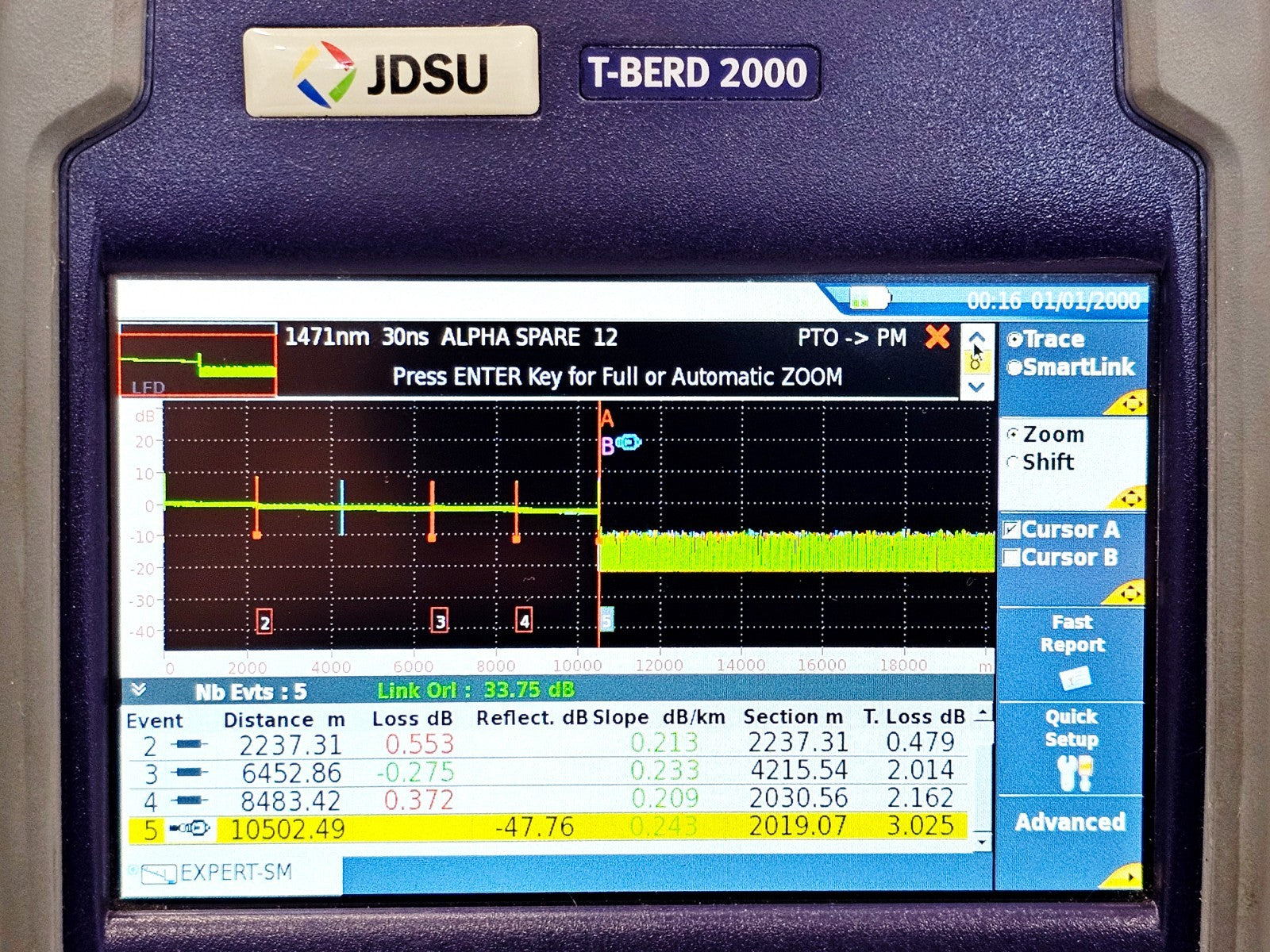Click the Reflect. dB column header
The width and height of the screenshot is (1270, 952).
531,718
